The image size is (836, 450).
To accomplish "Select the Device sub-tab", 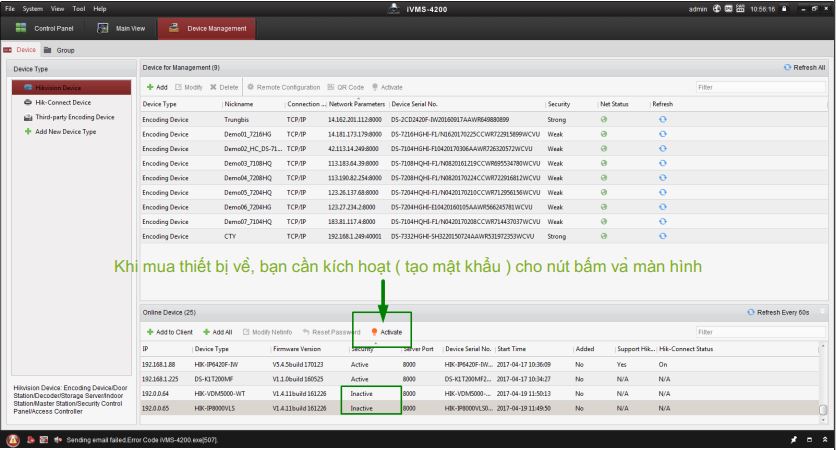I will click(20, 50).
